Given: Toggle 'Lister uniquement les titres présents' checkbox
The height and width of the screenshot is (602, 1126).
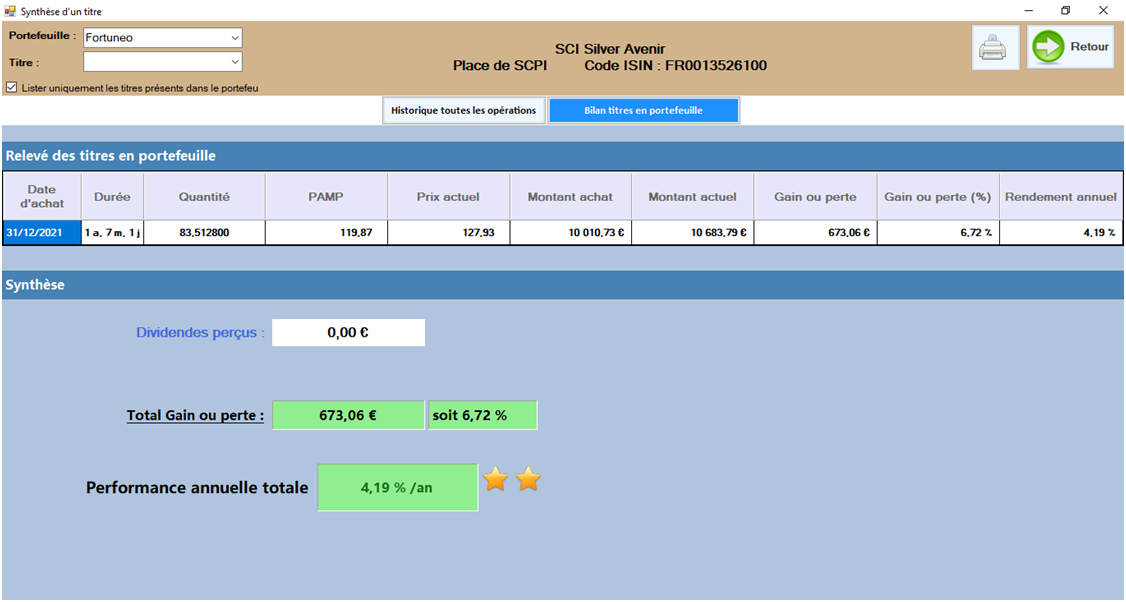Looking at the screenshot, I should point(11,88).
